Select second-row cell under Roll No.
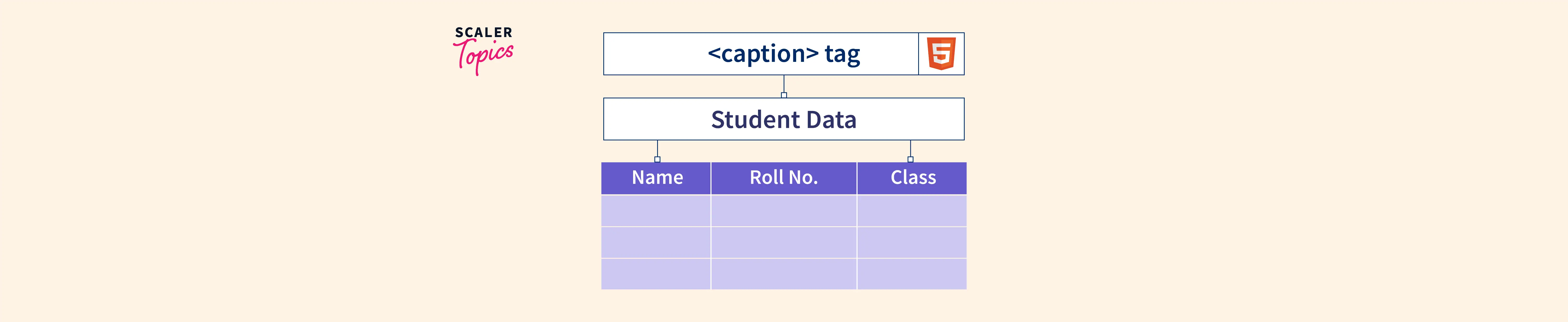This screenshot has width=1568, height=322. (x=783, y=242)
